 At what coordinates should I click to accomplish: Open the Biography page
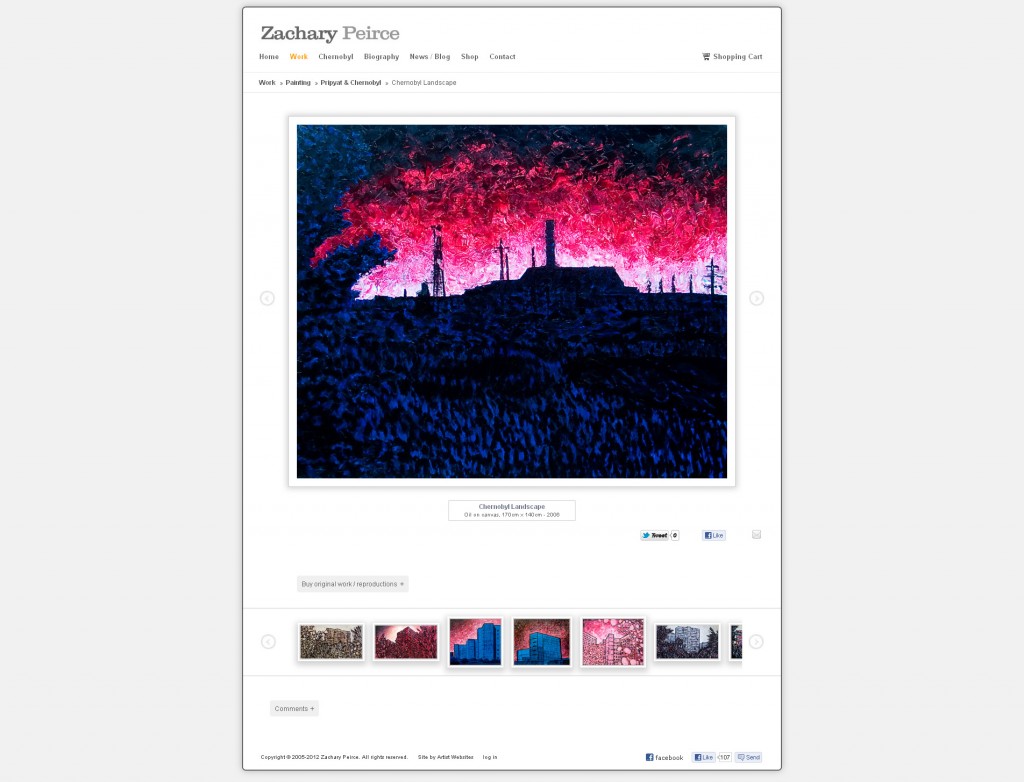(x=381, y=57)
